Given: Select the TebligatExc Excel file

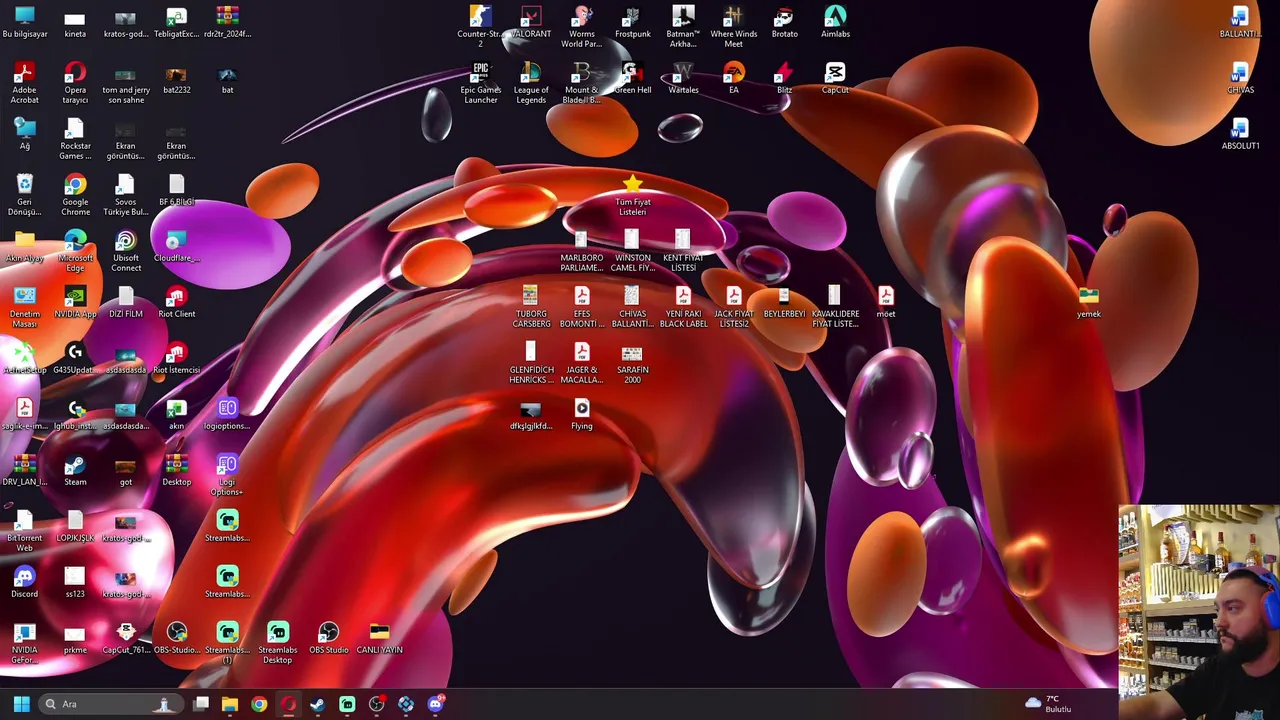Looking at the screenshot, I should click(x=177, y=23).
